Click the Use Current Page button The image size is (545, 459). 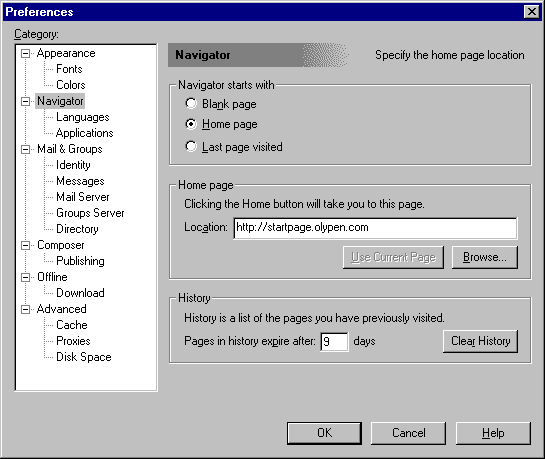(393, 257)
